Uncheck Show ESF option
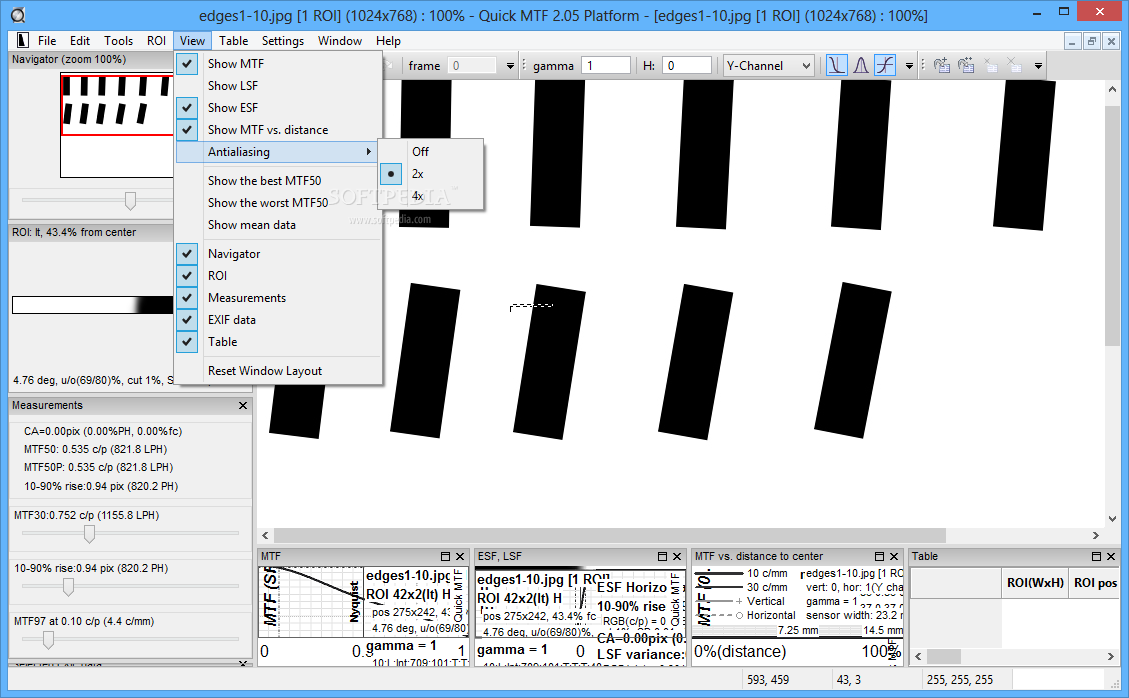Screen dimensions: 1129x698 click(x=279, y=107)
